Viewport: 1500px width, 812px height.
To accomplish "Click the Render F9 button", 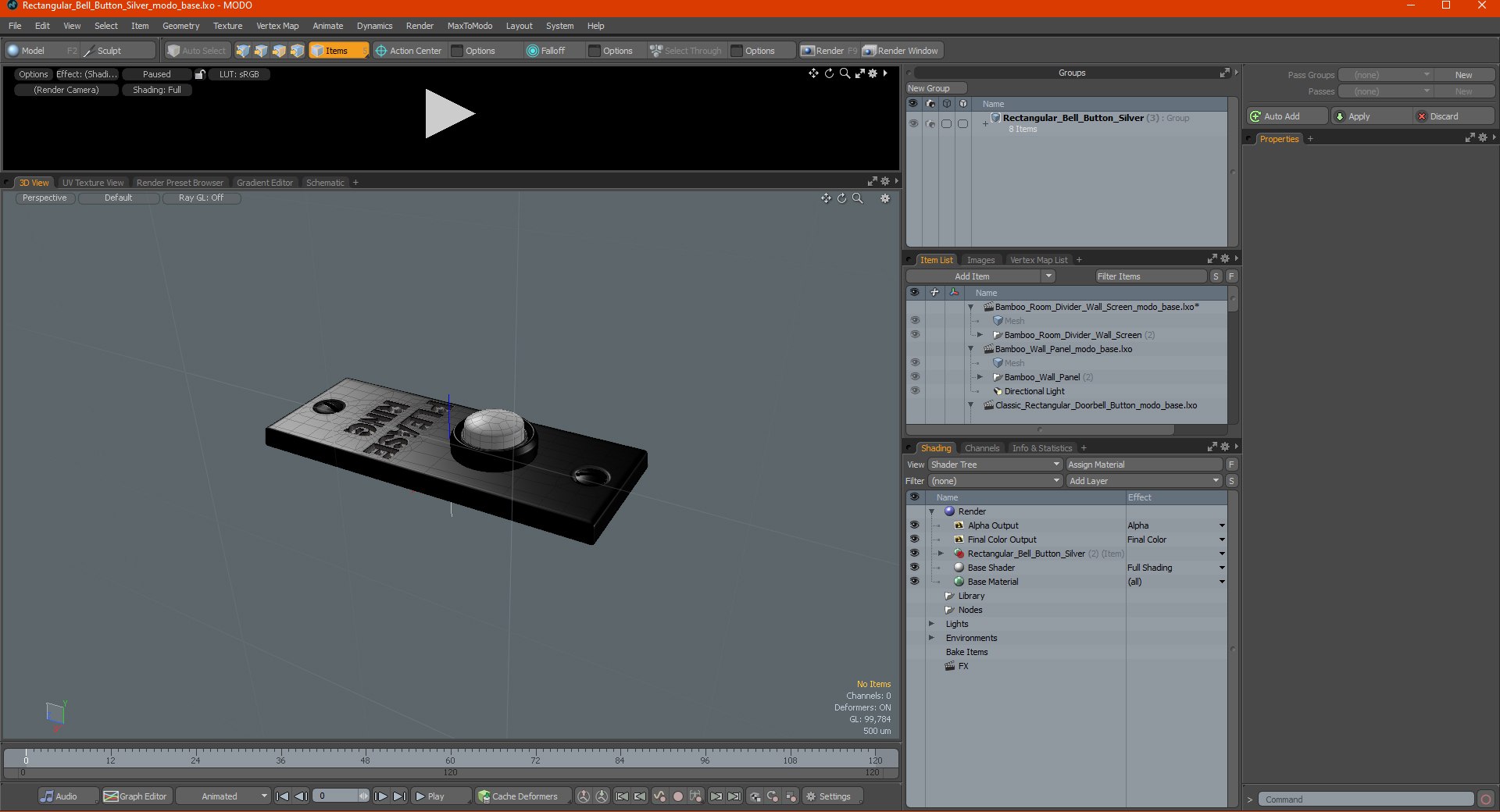I will (x=829, y=51).
